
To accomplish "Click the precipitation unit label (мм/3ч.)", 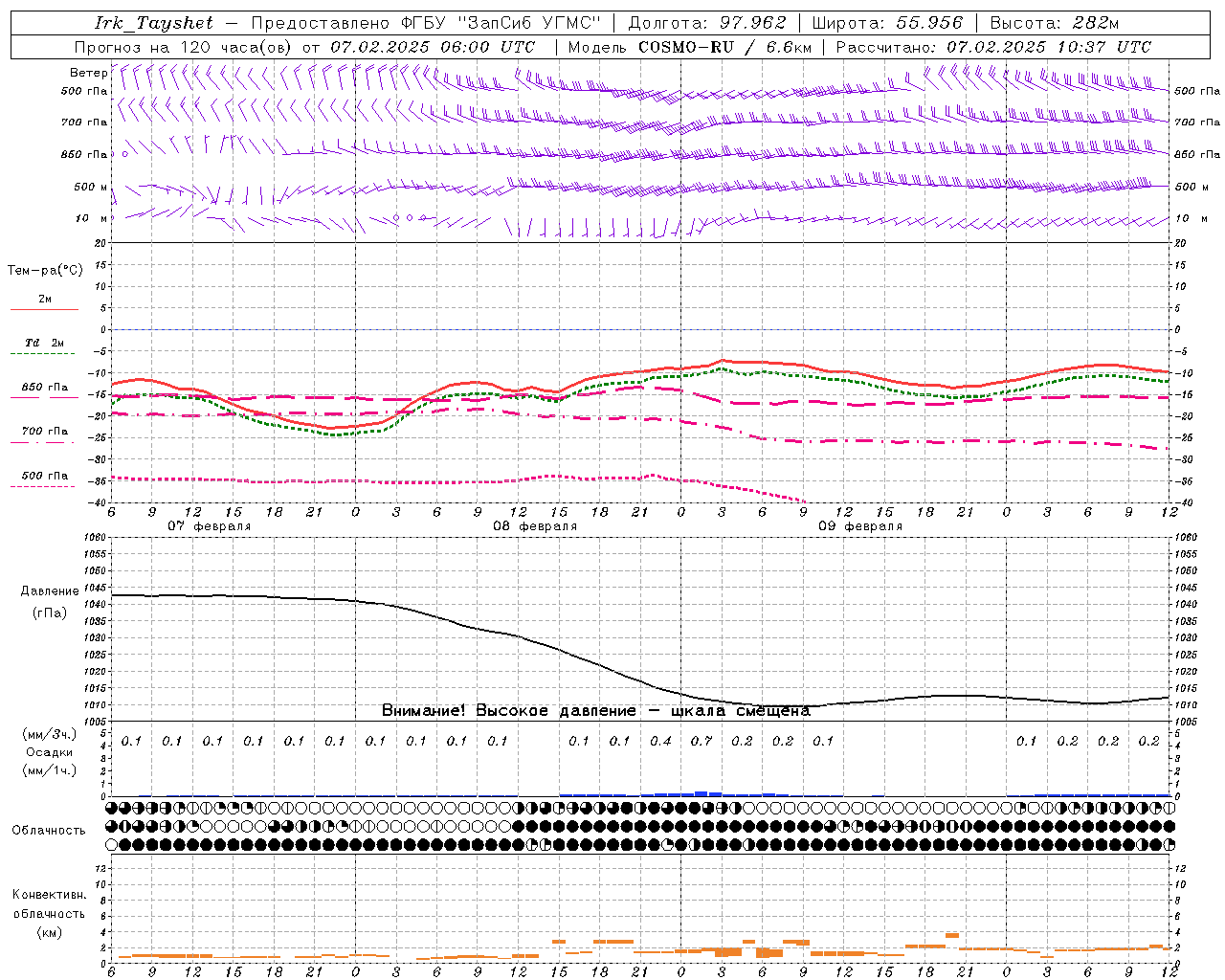I will pos(49,735).
